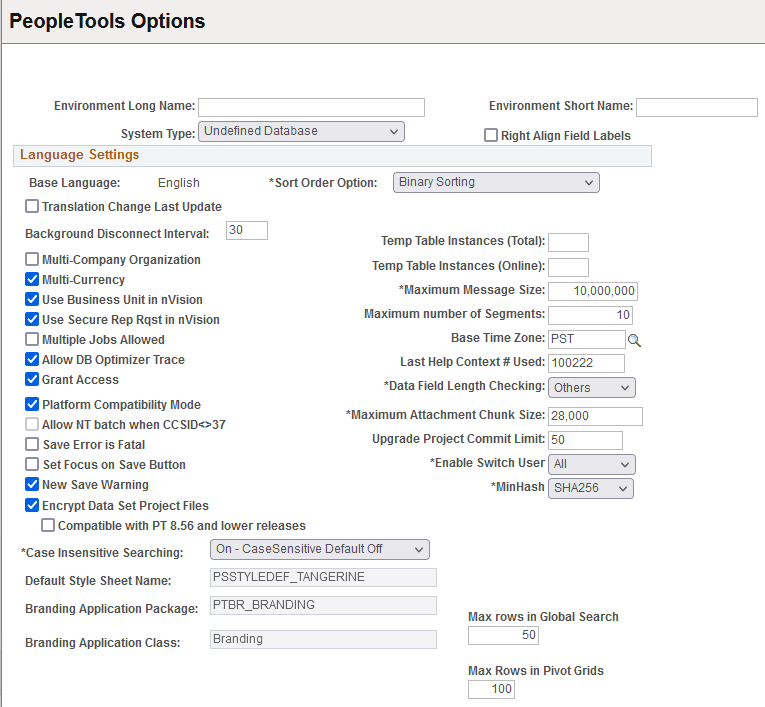Click Max rows in Global Search field
This screenshot has width=765, height=707.
click(503, 635)
